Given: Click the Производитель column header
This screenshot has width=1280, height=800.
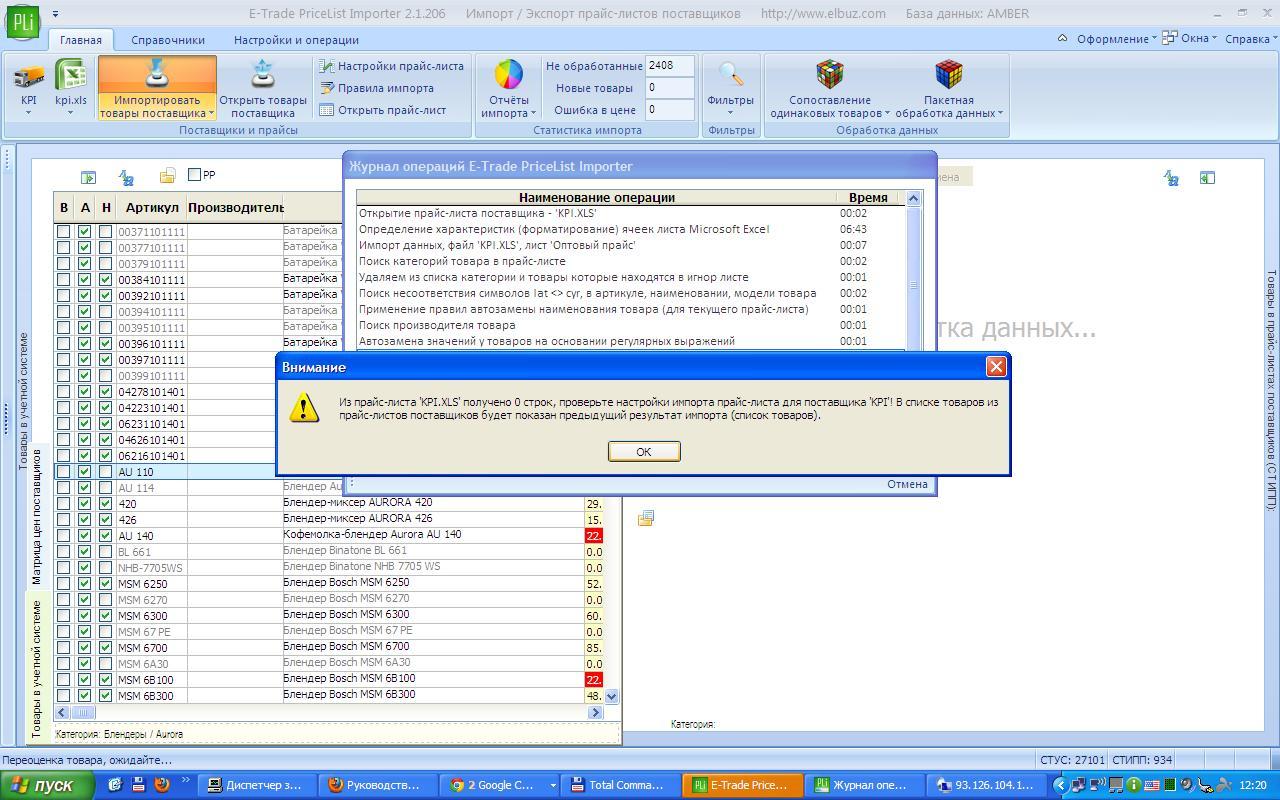Looking at the screenshot, I should (x=235, y=208).
